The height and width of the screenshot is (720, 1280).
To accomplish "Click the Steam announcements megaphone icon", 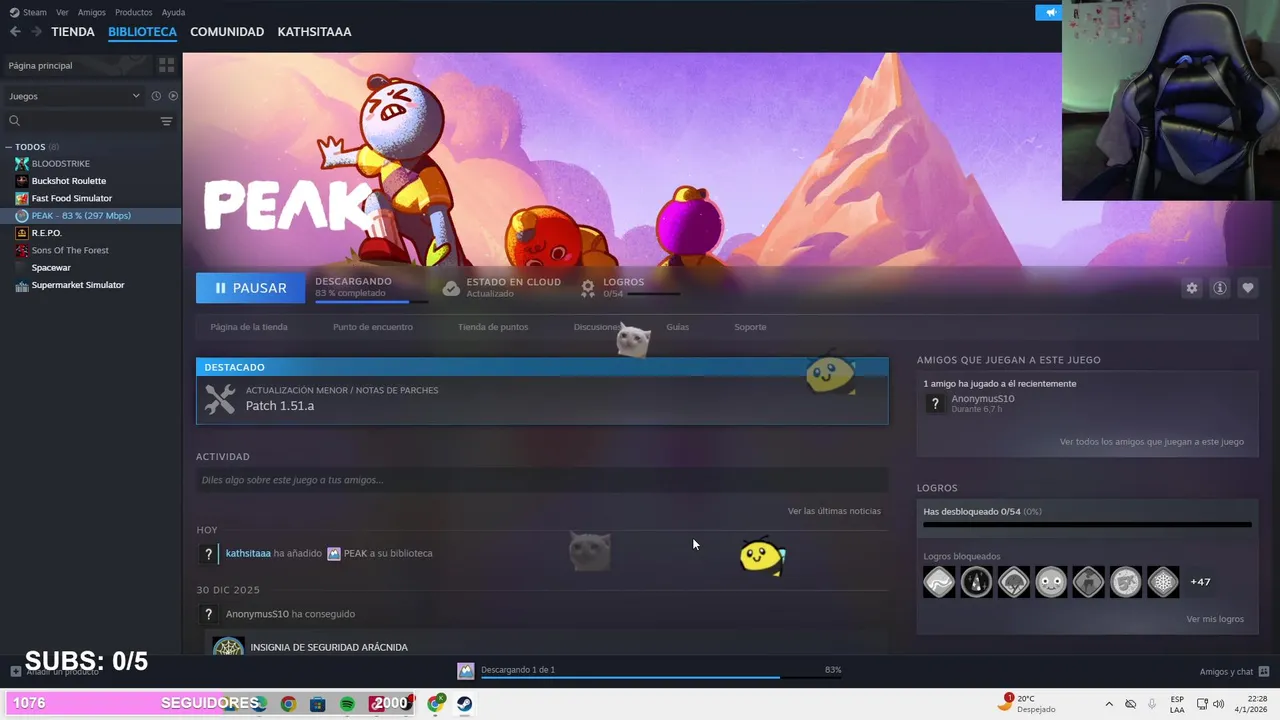I will coord(1049,12).
